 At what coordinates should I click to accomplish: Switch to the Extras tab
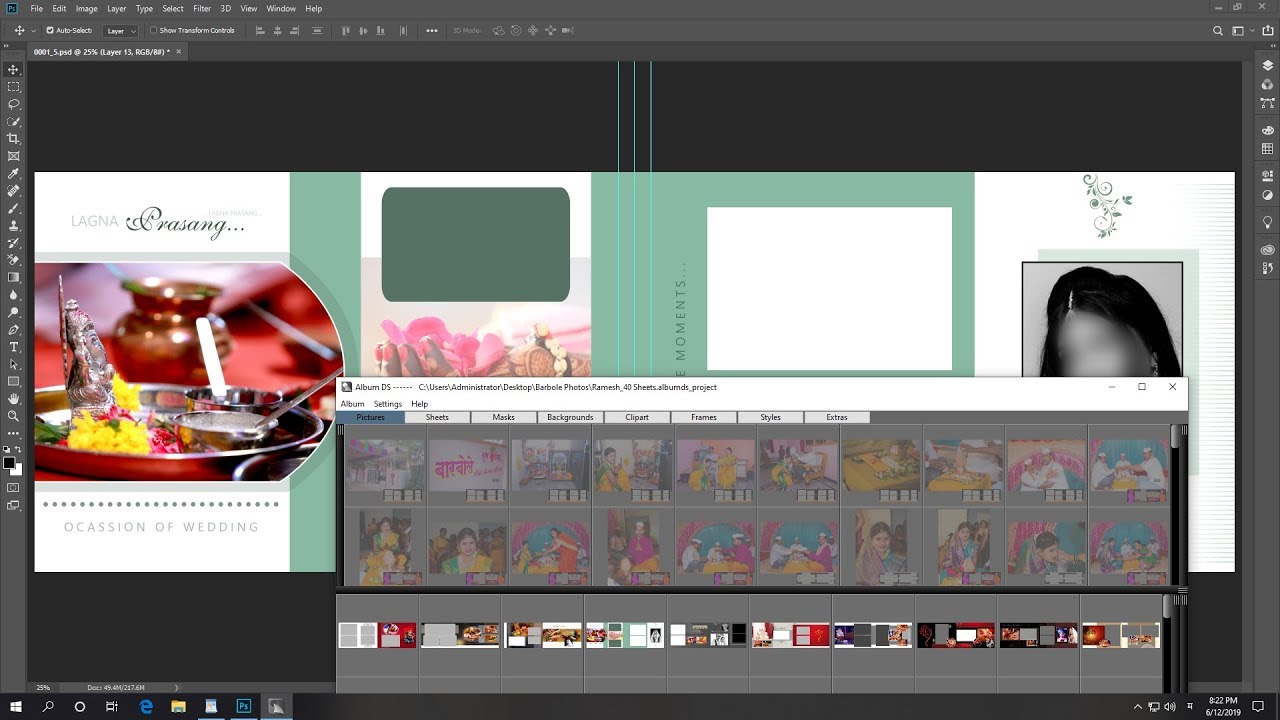(837, 417)
